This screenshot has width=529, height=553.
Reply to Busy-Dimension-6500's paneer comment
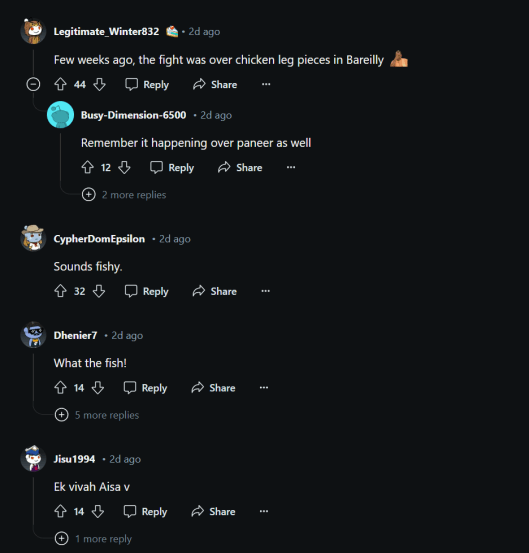point(172,167)
